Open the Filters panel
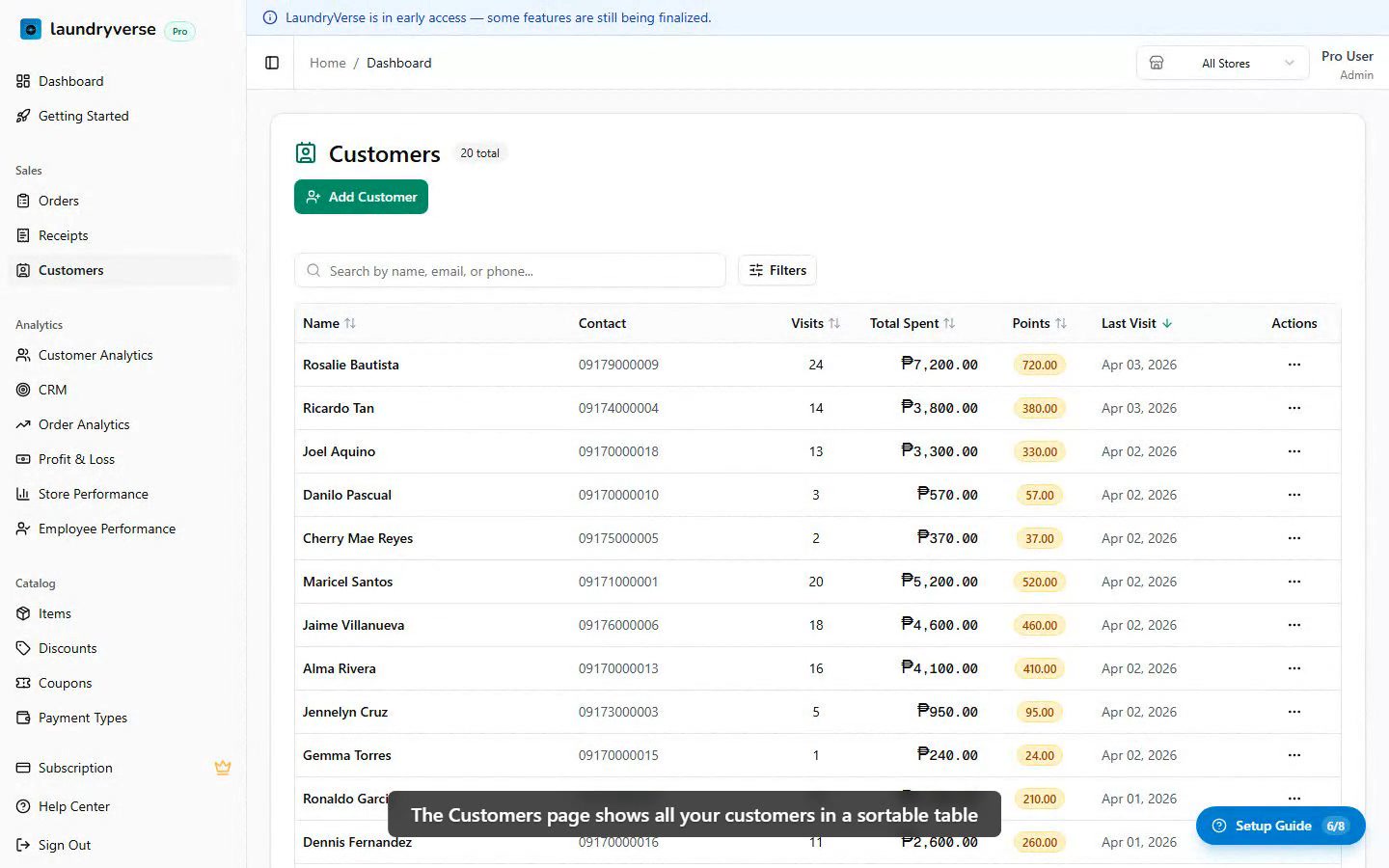Image resolution: width=1389 pixels, height=868 pixels. click(776, 270)
